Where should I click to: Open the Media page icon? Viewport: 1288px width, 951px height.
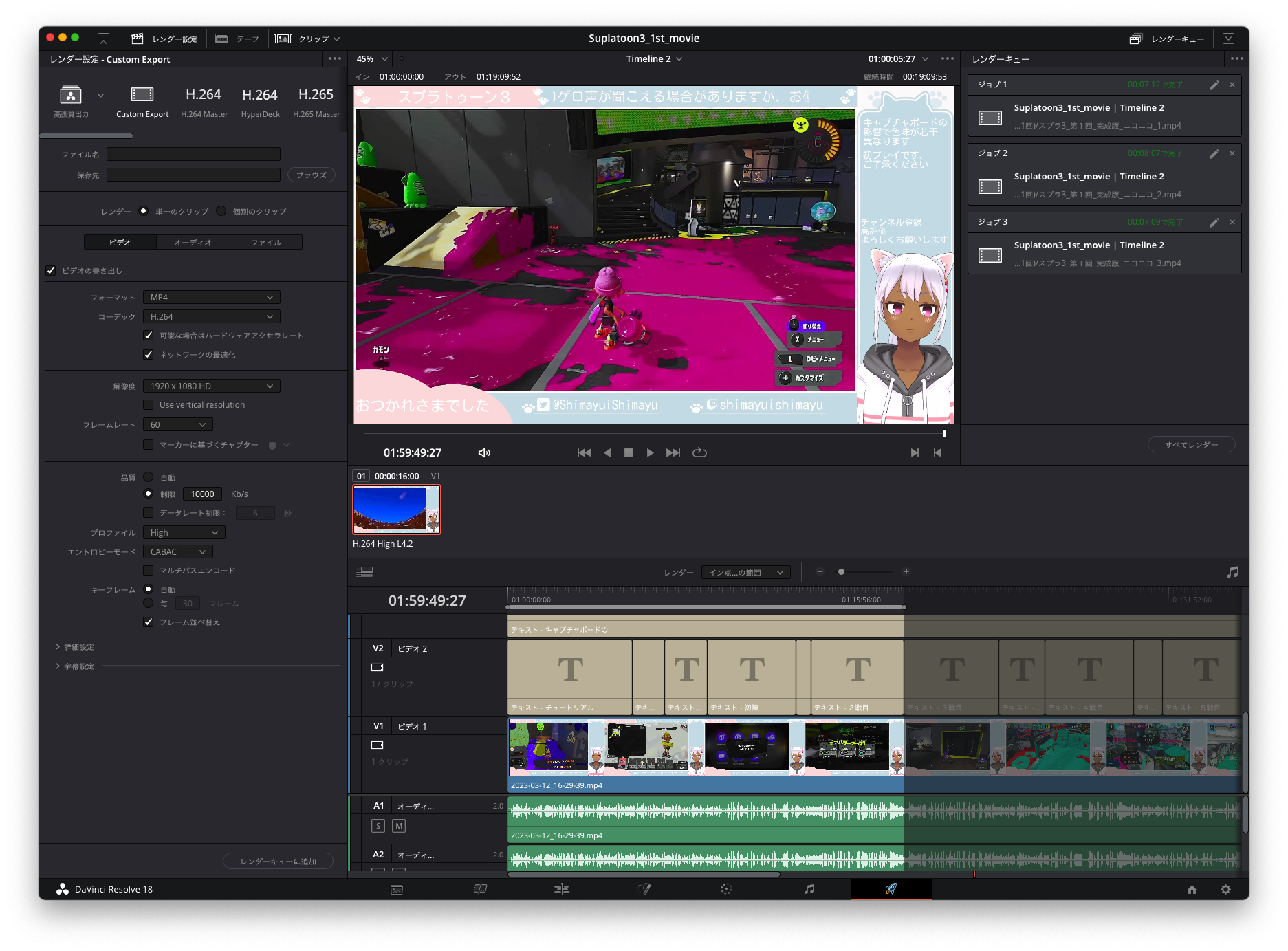point(397,889)
